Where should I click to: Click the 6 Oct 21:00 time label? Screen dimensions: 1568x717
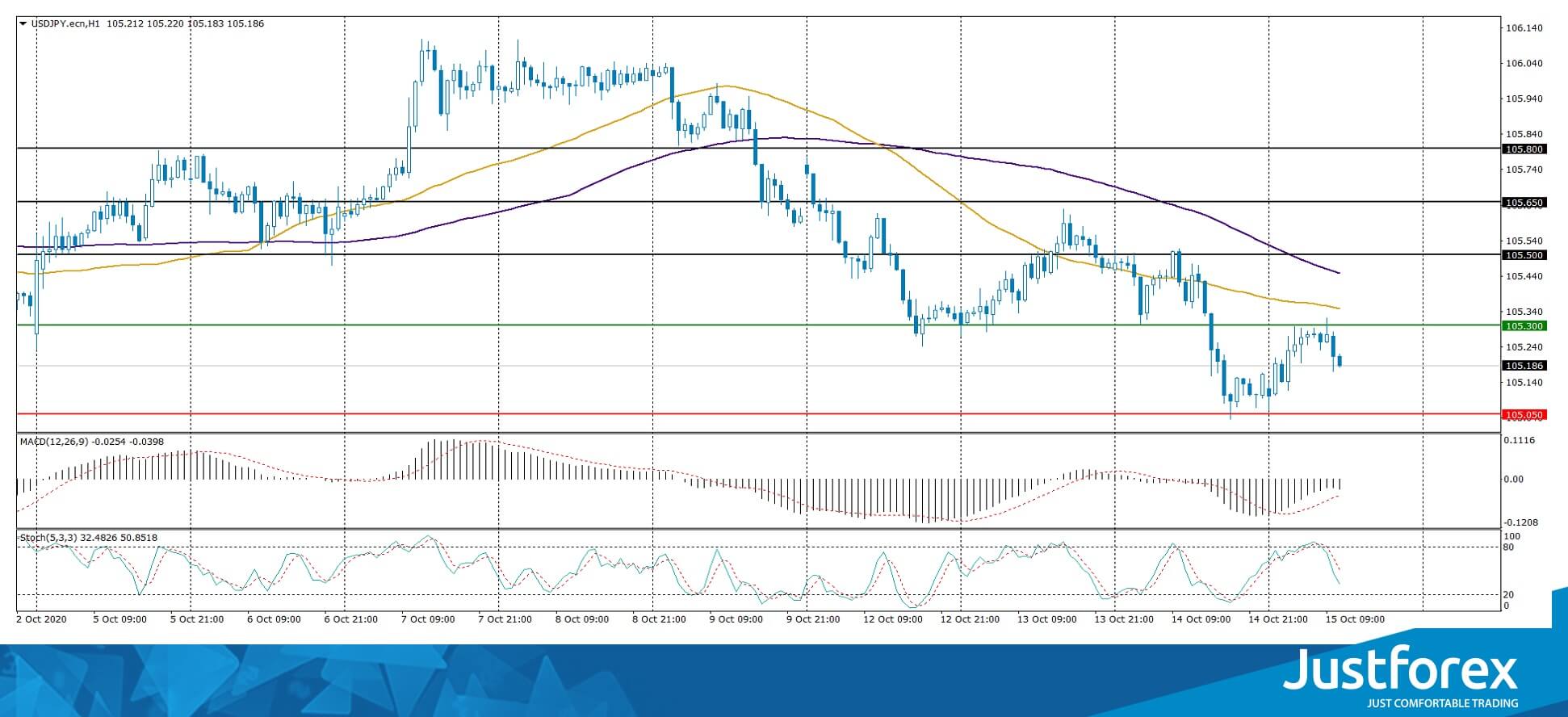click(x=351, y=620)
